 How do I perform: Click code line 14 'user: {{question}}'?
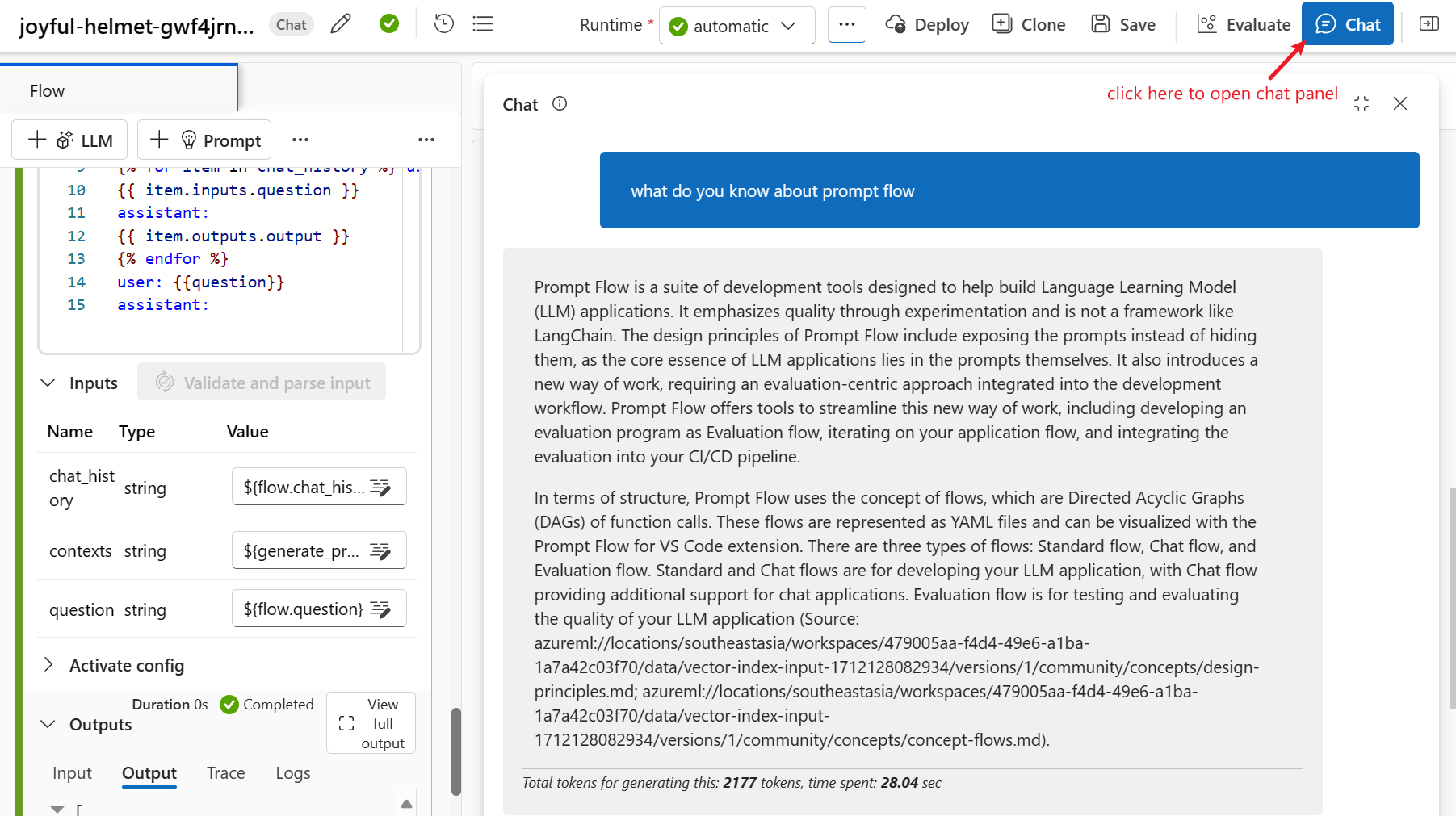click(x=201, y=282)
